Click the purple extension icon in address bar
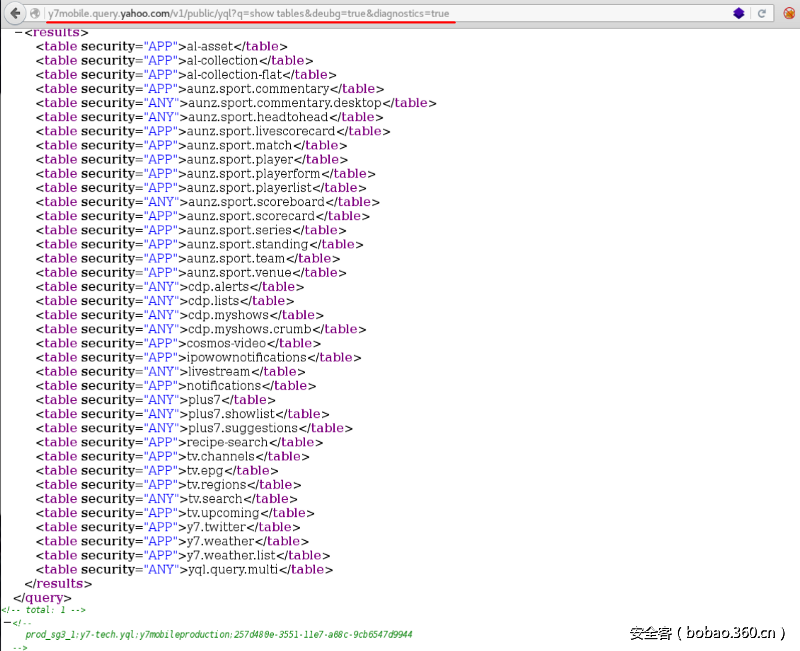The height and width of the screenshot is (651, 800). 738,13
